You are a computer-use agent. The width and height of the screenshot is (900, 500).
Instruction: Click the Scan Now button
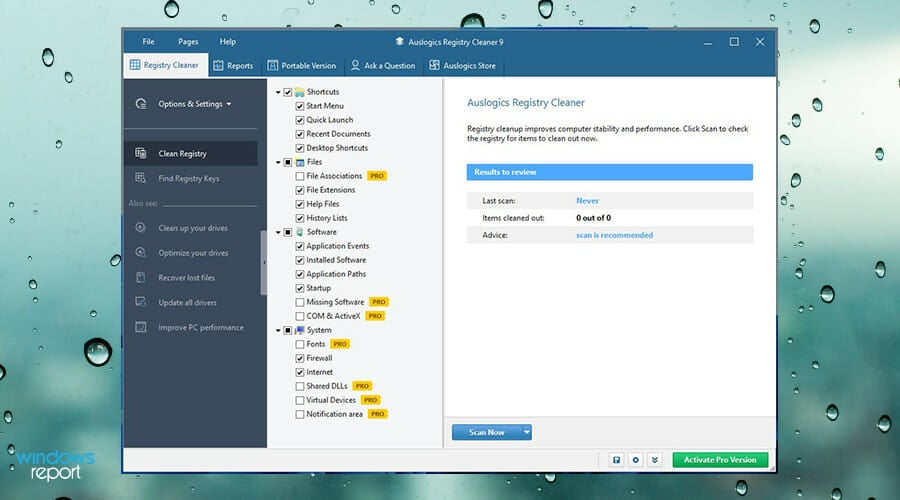[x=487, y=432]
